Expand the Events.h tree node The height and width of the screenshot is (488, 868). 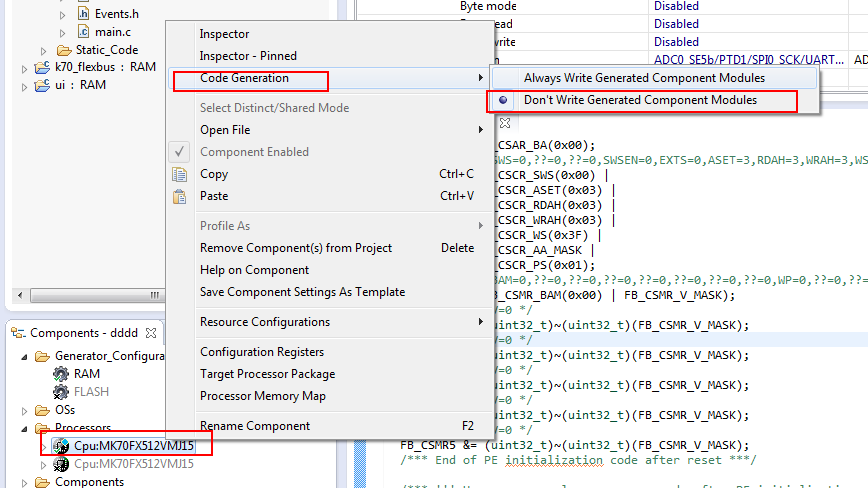[x=63, y=15]
